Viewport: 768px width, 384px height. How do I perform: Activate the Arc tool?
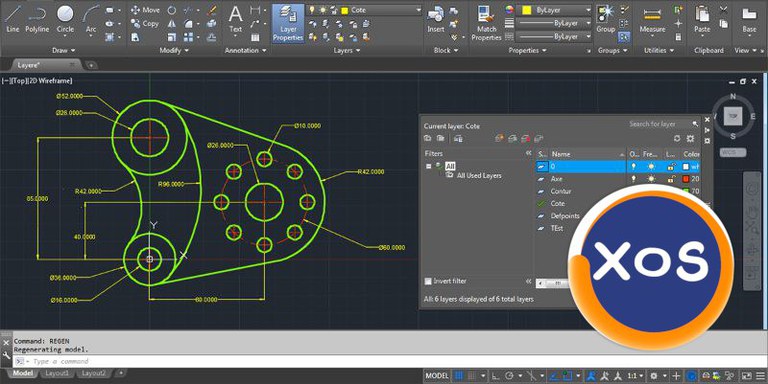coord(91,19)
